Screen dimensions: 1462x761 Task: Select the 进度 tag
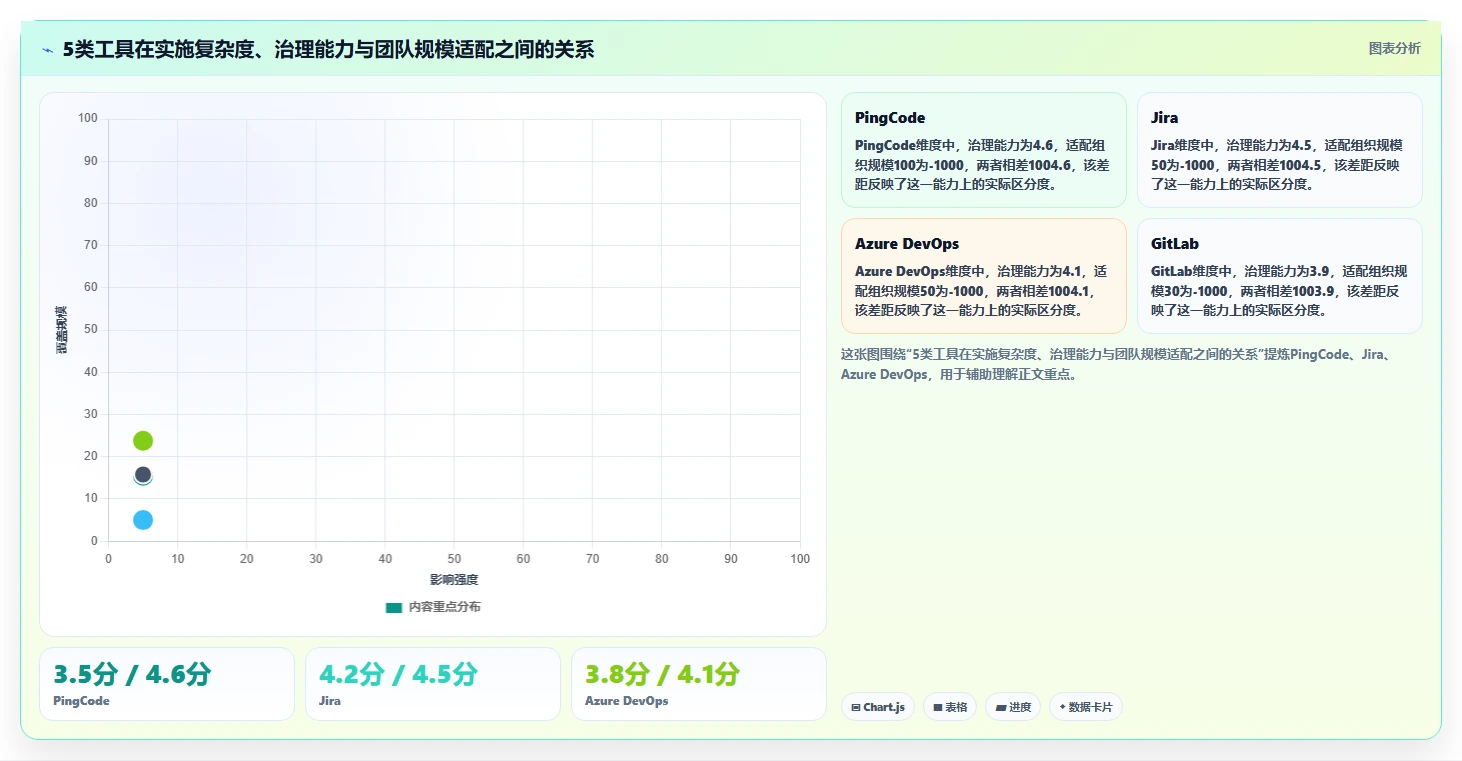tap(1013, 707)
